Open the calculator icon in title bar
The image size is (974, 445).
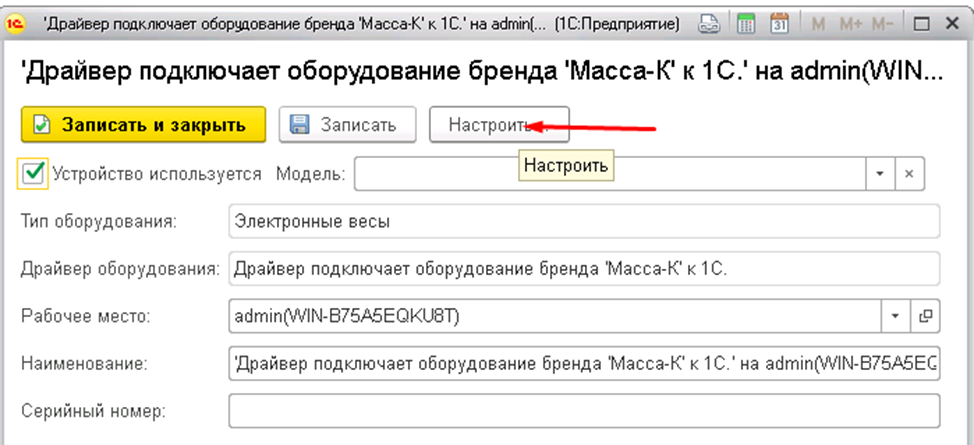pyautogui.click(x=745, y=24)
